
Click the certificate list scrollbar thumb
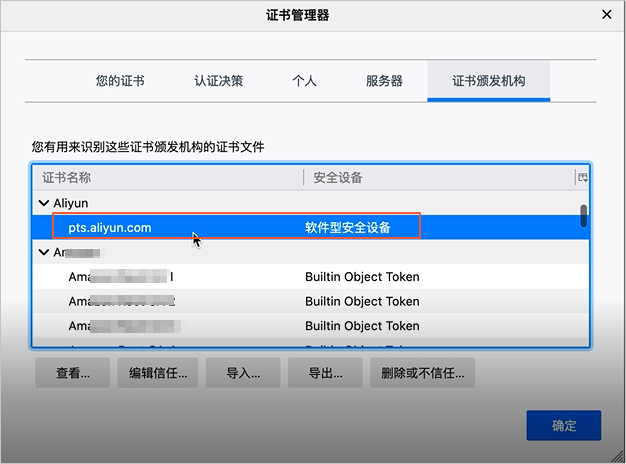pos(584,216)
